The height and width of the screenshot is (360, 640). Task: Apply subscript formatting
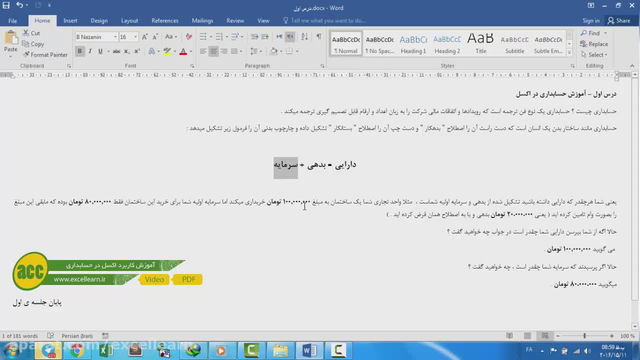tap(127, 51)
